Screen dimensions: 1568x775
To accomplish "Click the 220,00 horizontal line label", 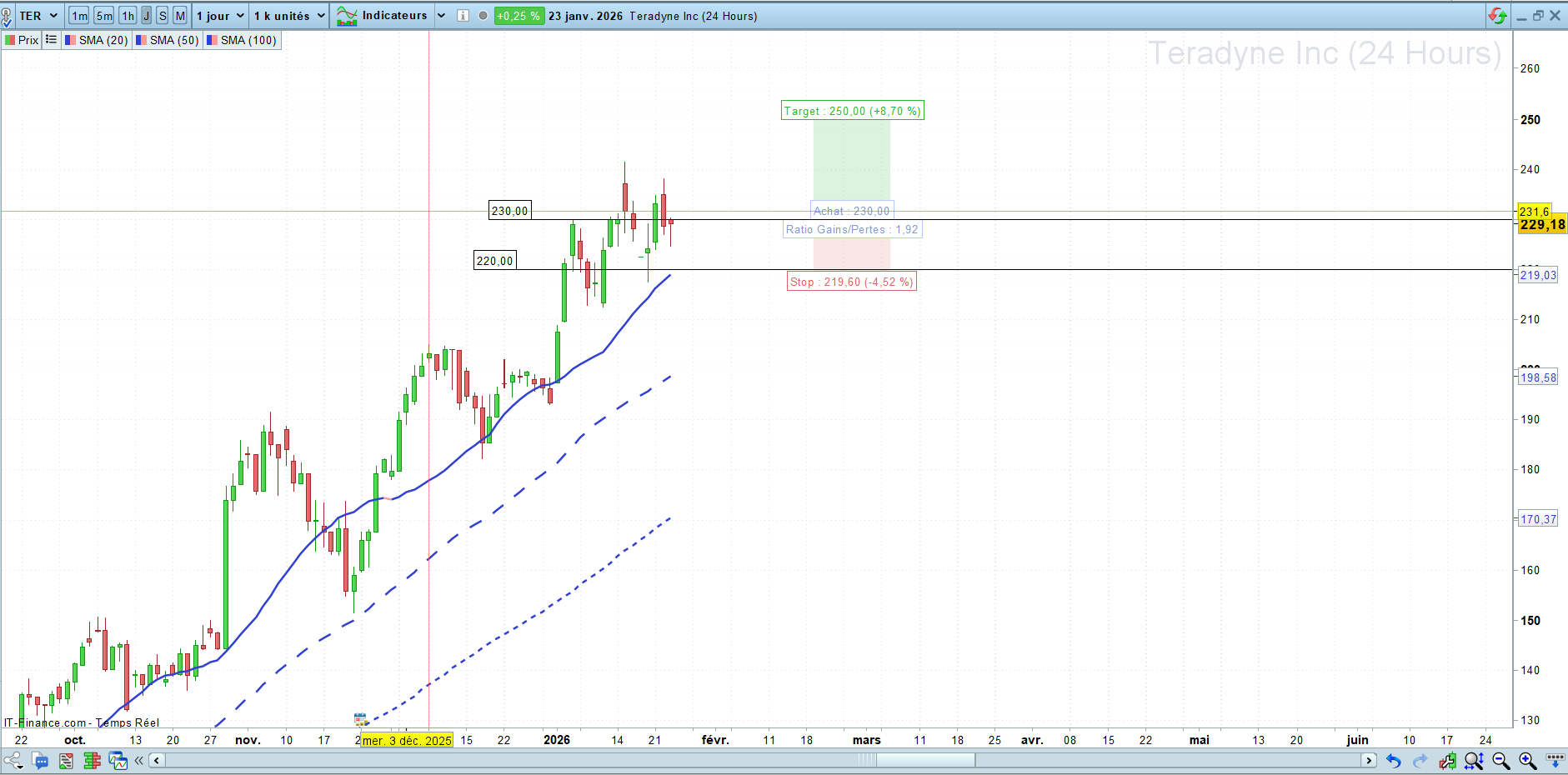I will (495, 261).
